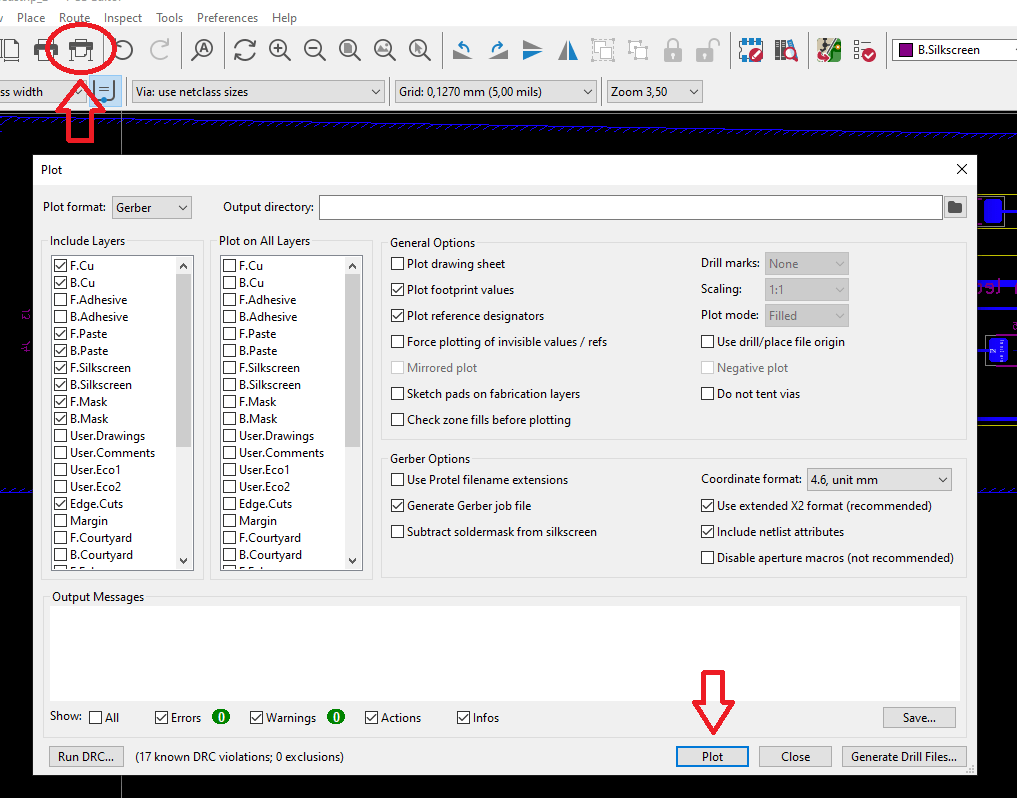Toggle Subtract soldermask from silkscreen
Viewport: 1017px width, 798px height.
pos(398,532)
